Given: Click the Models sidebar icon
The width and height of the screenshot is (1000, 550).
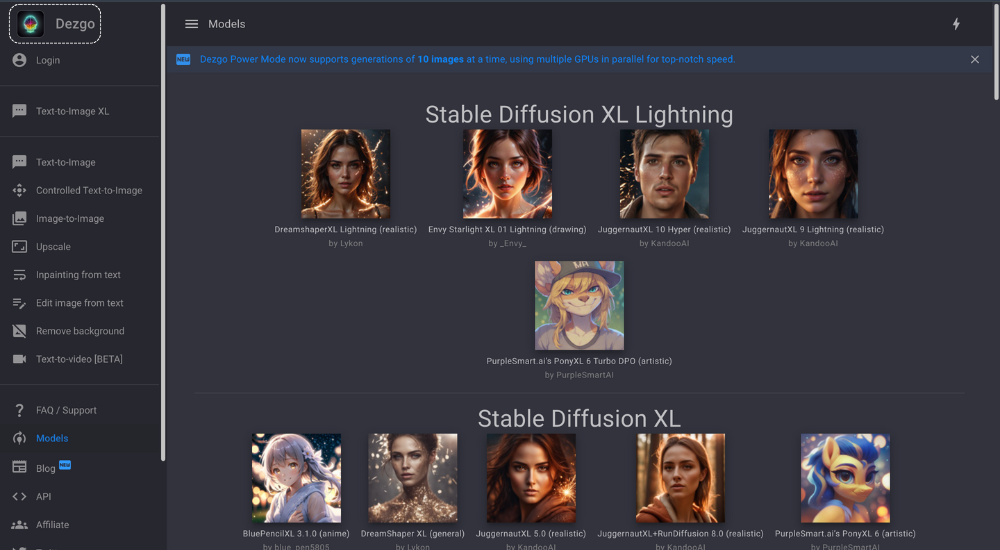Looking at the screenshot, I should [x=20, y=438].
